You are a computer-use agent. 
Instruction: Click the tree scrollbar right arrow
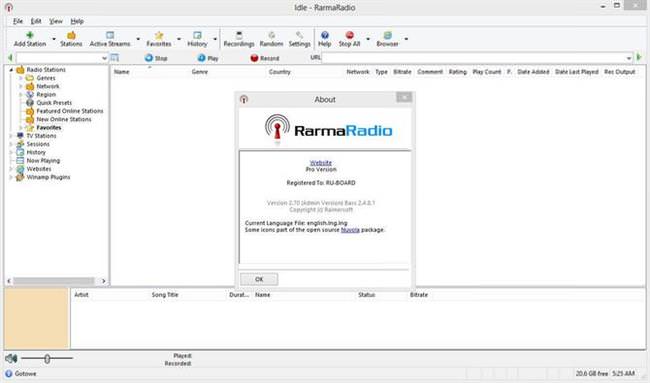tap(104, 281)
